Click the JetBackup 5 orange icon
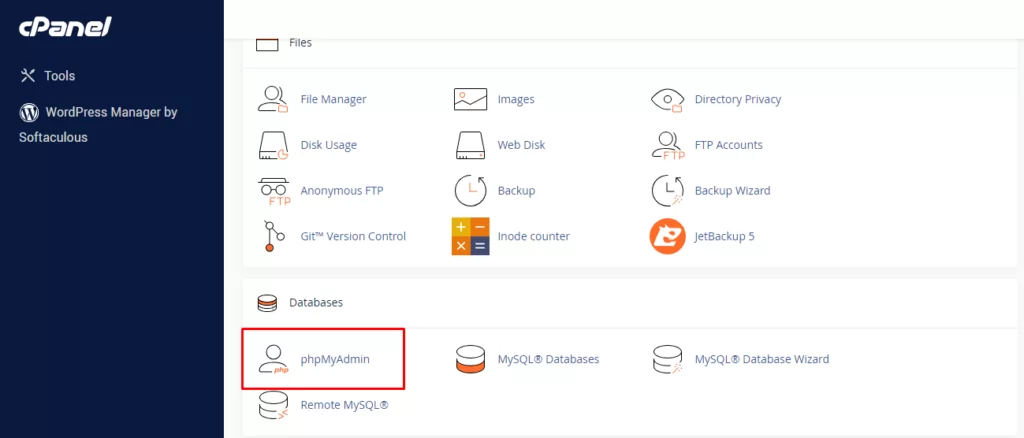 pos(667,236)
